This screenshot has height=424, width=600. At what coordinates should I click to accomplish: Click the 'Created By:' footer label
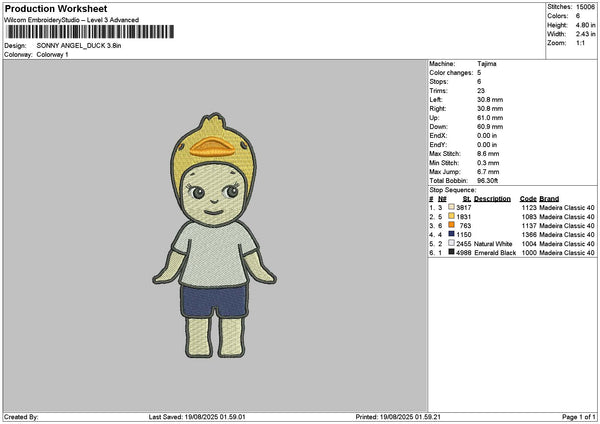coord(21,417)
